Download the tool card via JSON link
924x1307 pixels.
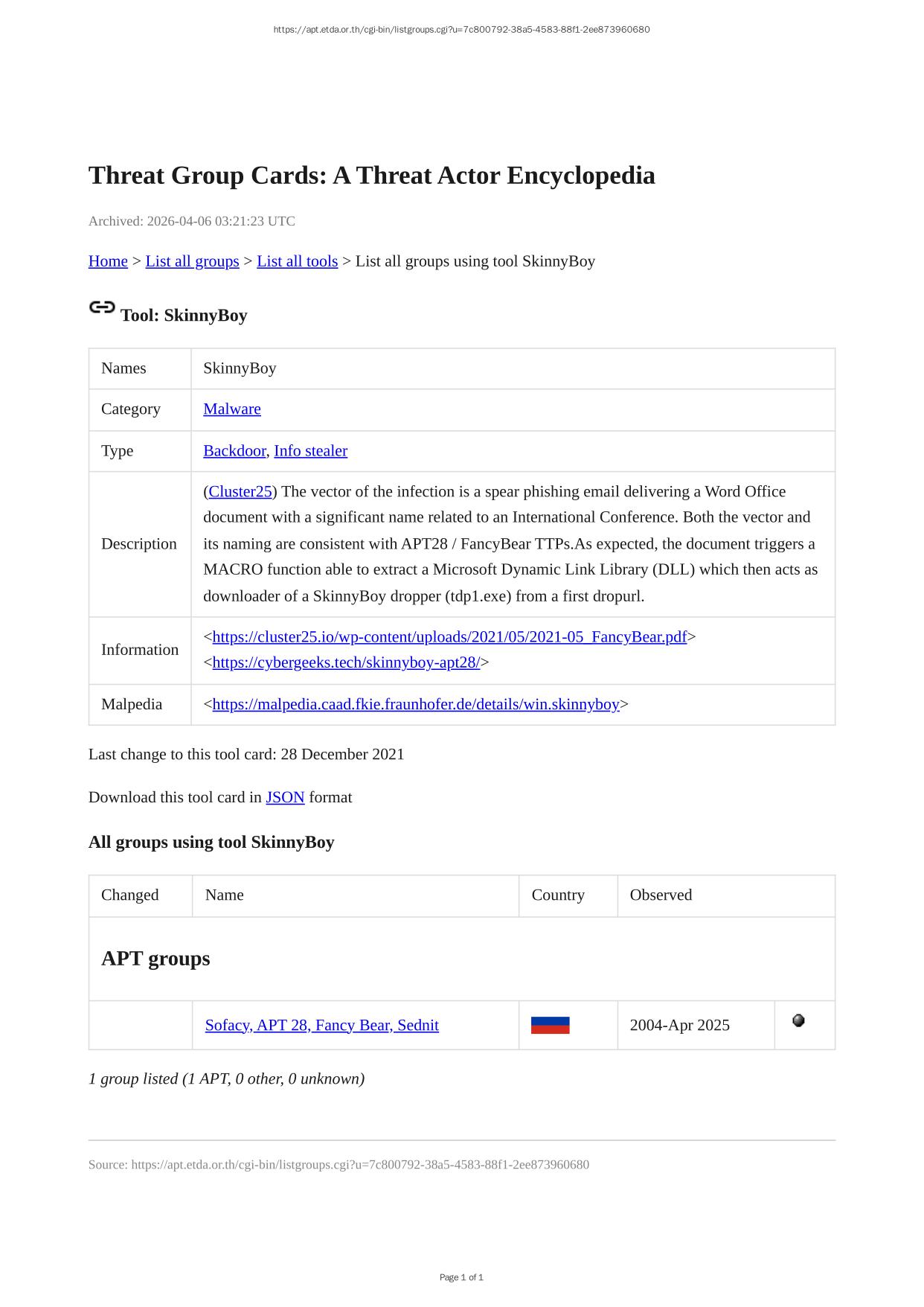click(x=285, y=797)
